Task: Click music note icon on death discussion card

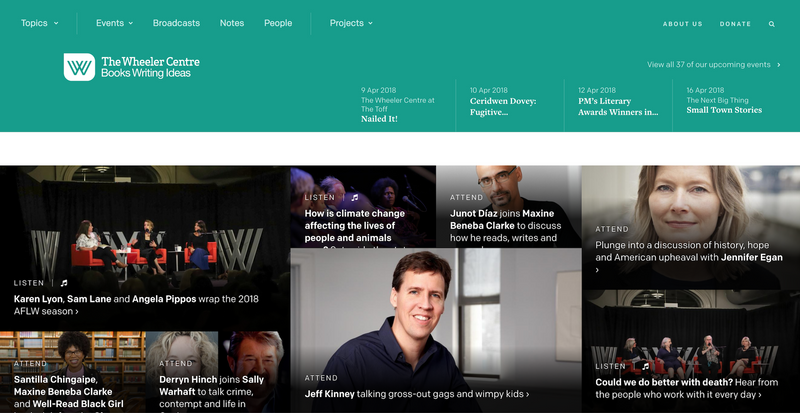Action: [x=645, y=366]
